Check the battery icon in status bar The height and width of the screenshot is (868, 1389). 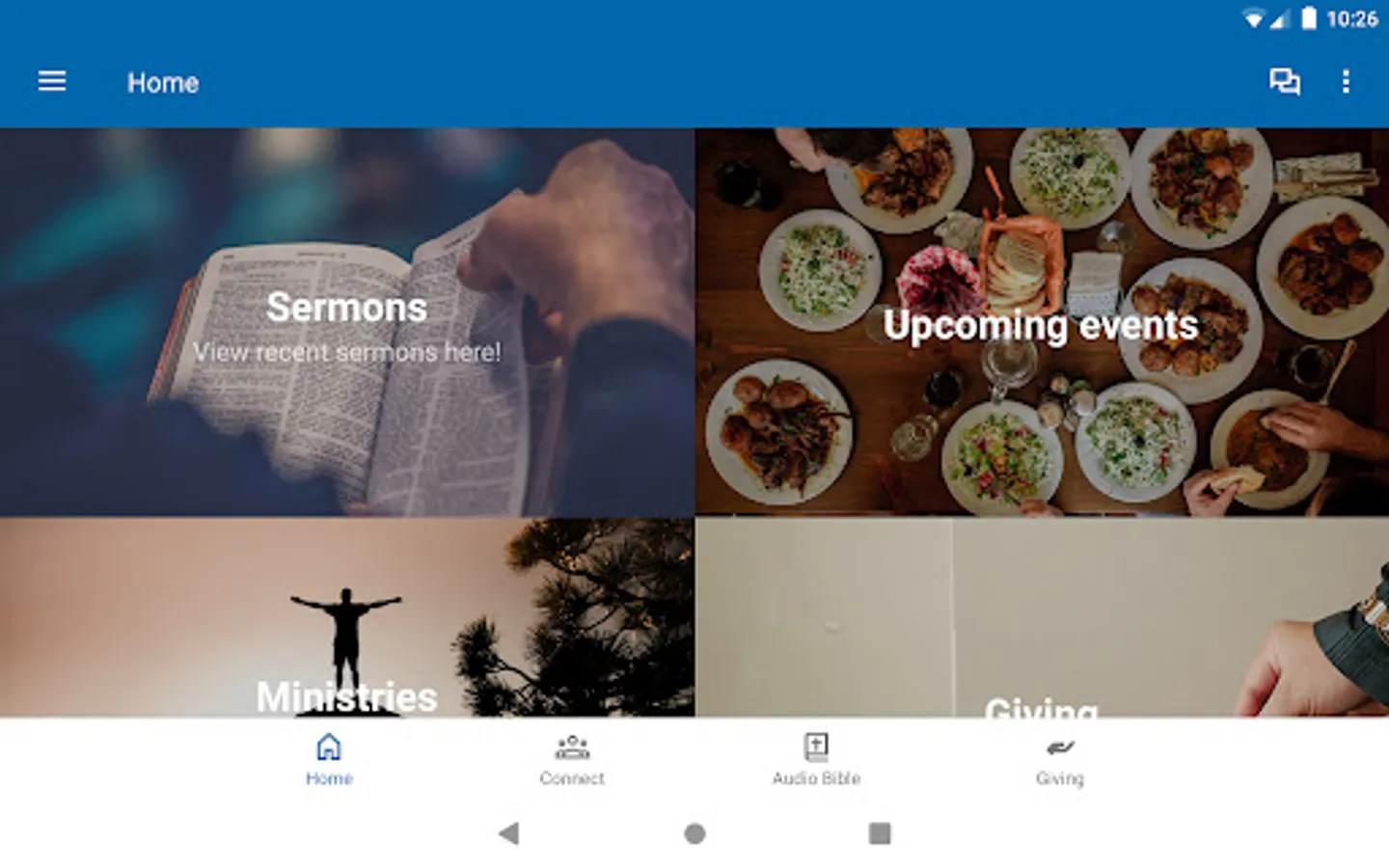pos(1309,18)
